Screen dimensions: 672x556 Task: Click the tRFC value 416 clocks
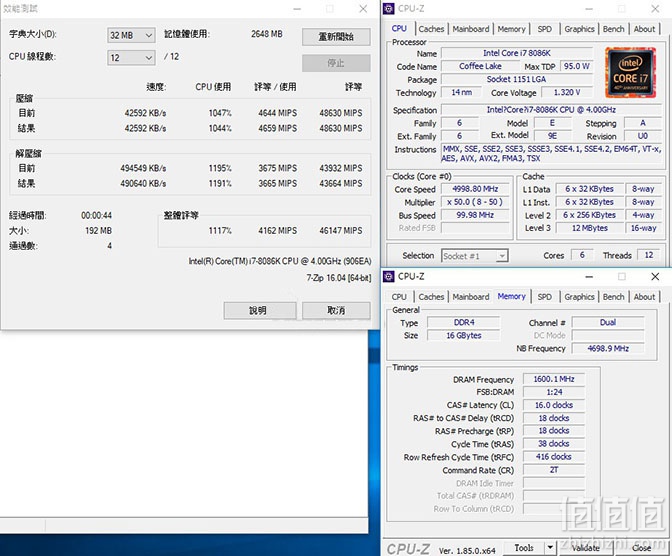coord(554,457)
